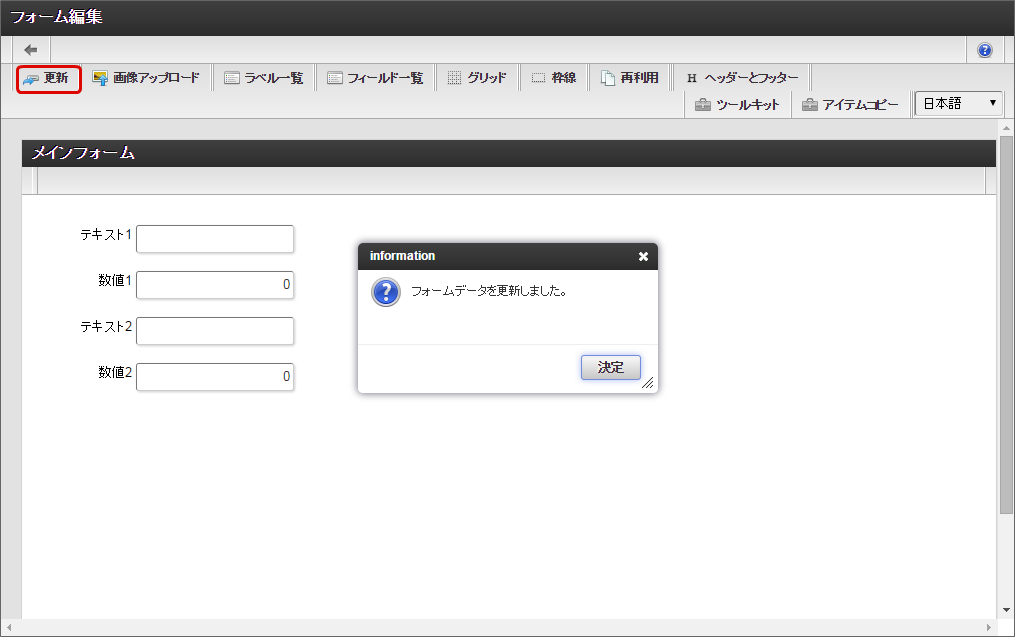1015x637 pixels.
Task: Focus the テキスト2 input field
Action: (x=215, y=331)
